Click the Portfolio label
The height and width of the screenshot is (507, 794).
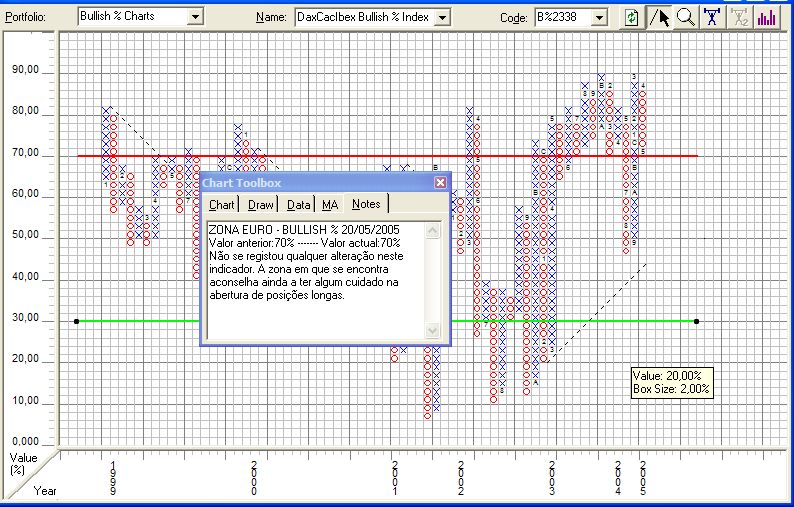coord(25,17)
